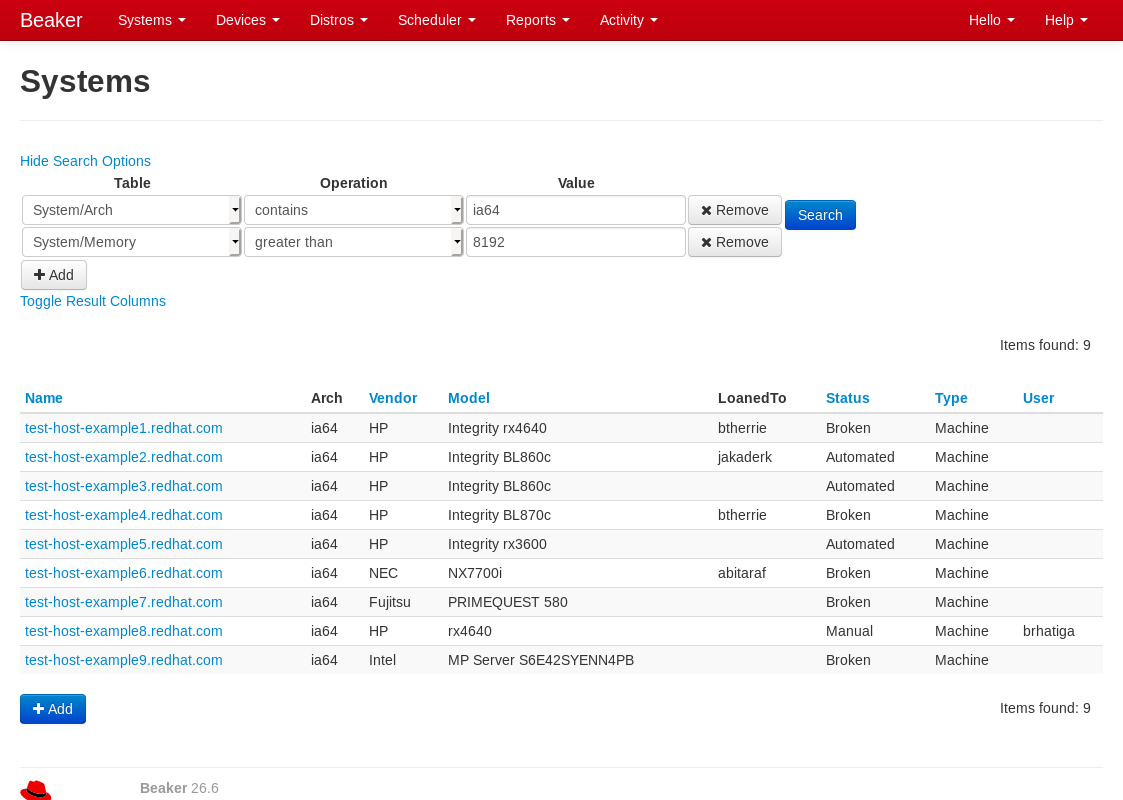1123x800 pixels.
Task: Click the blue Search button
Action: click(820, 215)
